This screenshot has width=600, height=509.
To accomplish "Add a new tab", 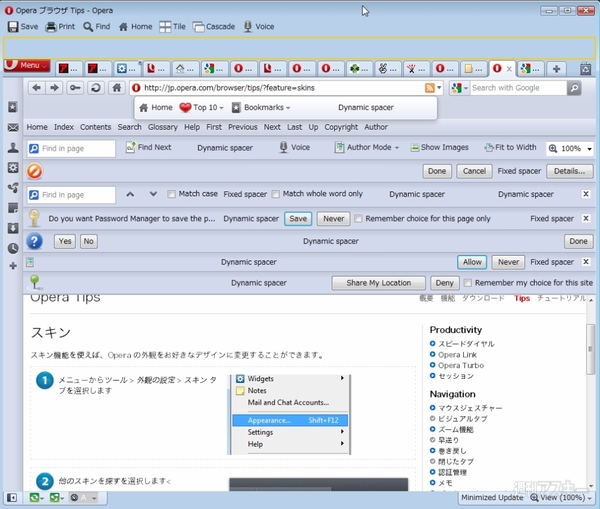I will tap(556, 69).
